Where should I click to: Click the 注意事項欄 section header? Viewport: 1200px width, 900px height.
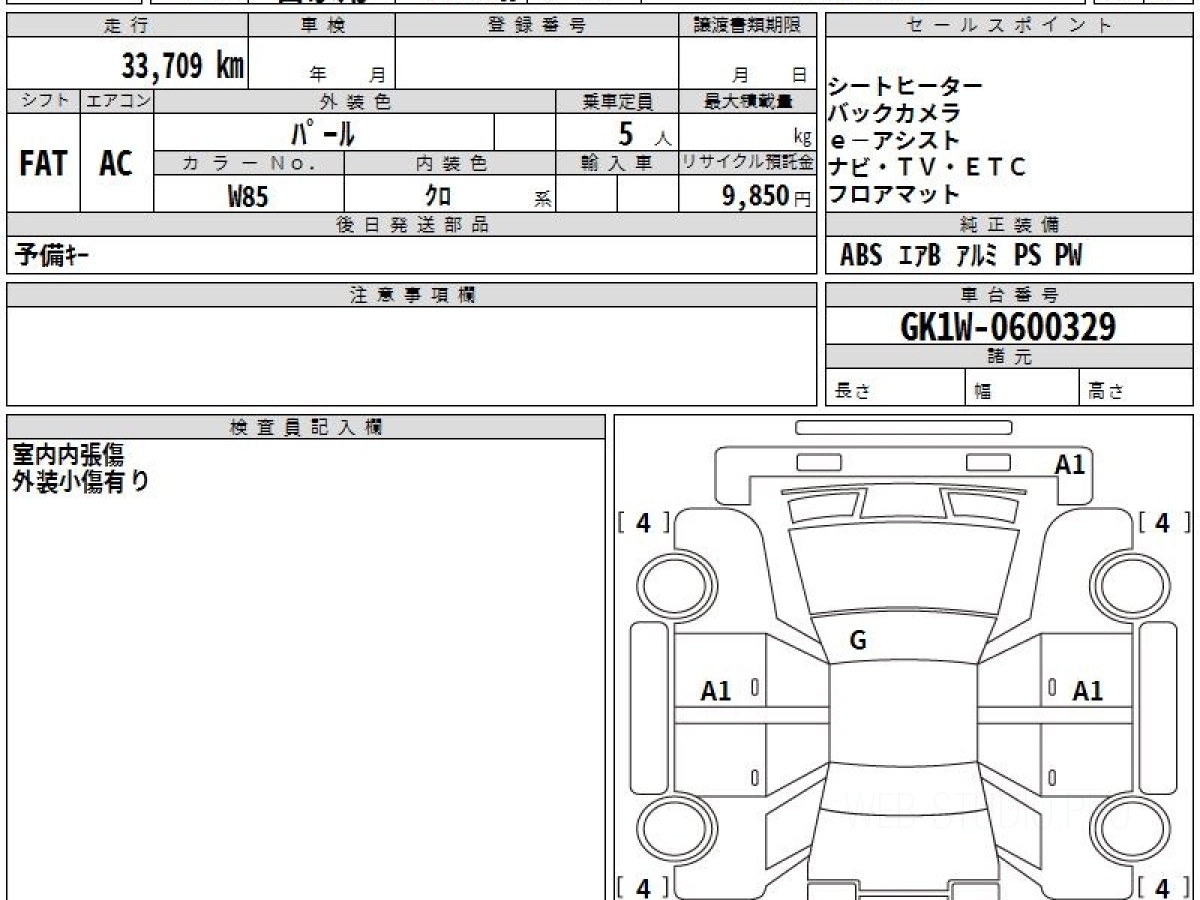411,295
